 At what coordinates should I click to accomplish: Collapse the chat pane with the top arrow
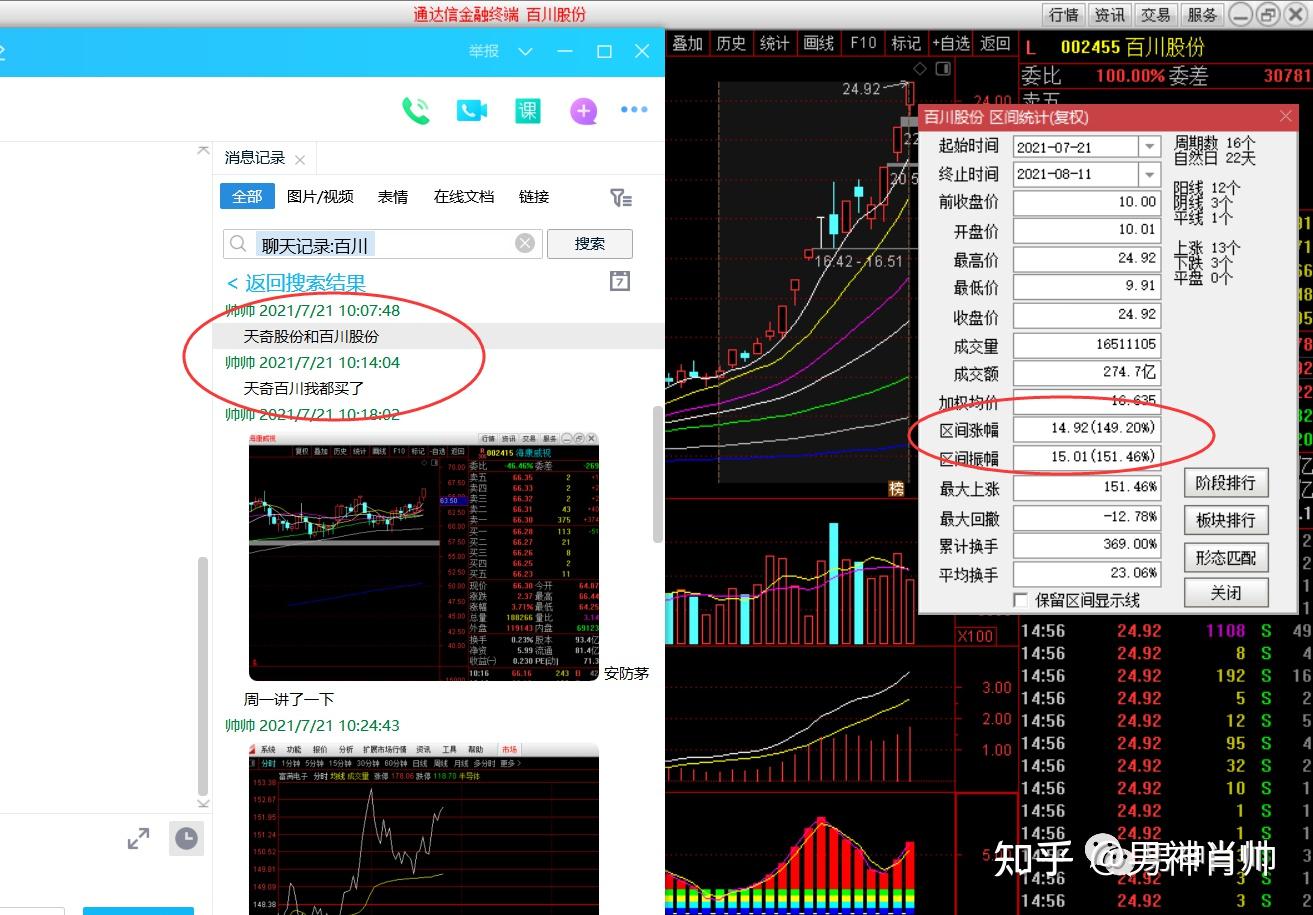pyautogui.click(x=204, y=151)
